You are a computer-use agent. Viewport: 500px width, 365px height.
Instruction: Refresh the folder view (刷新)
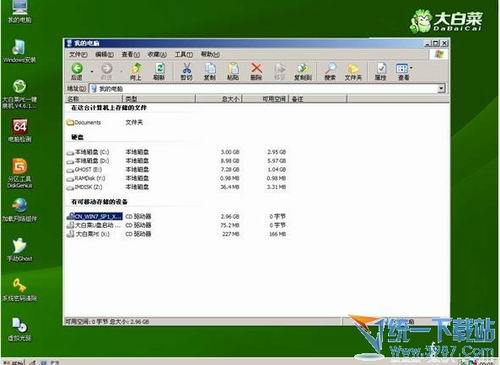click(159, 71)
